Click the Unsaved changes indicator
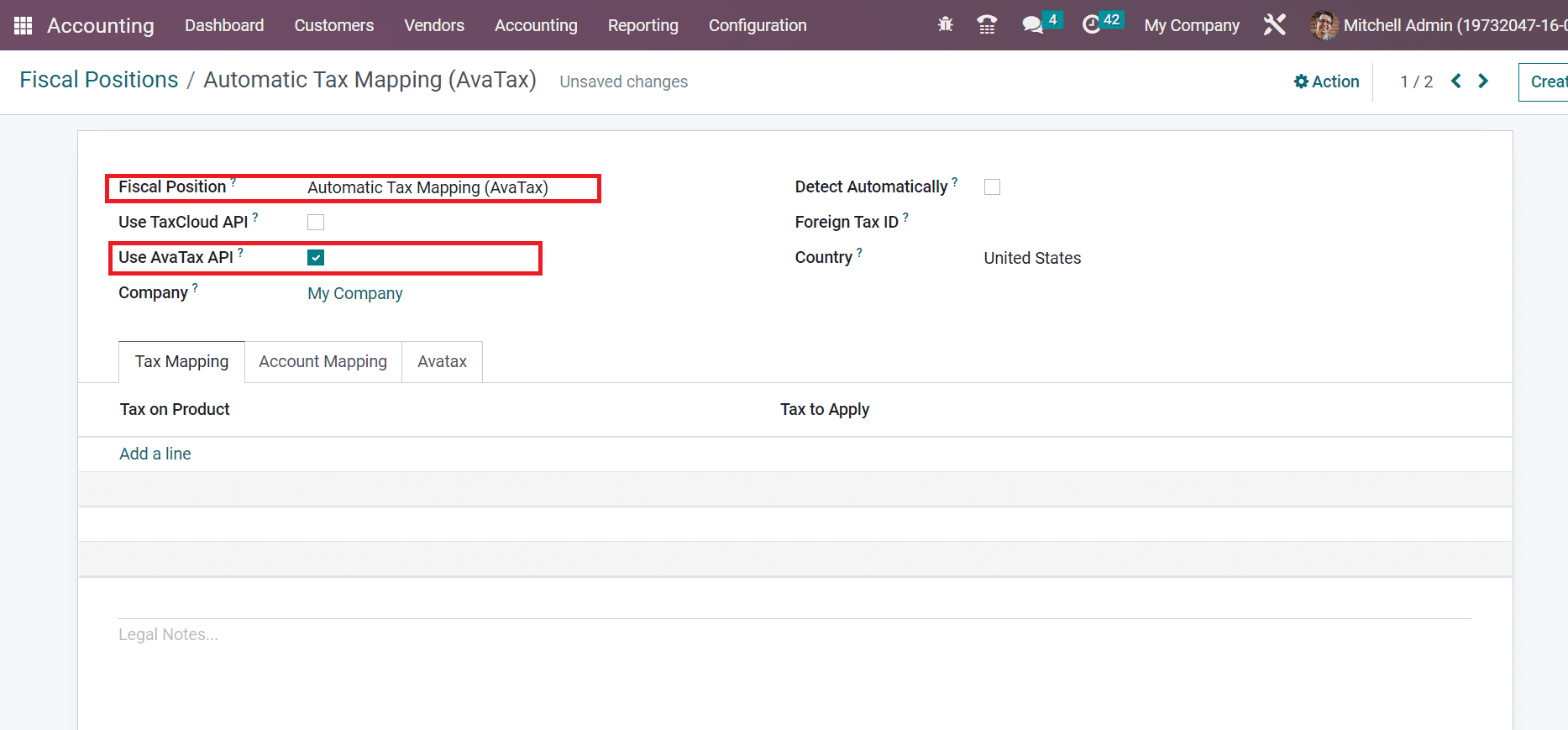The width and height of the screenshot is (1568, 730). (624, 81)
